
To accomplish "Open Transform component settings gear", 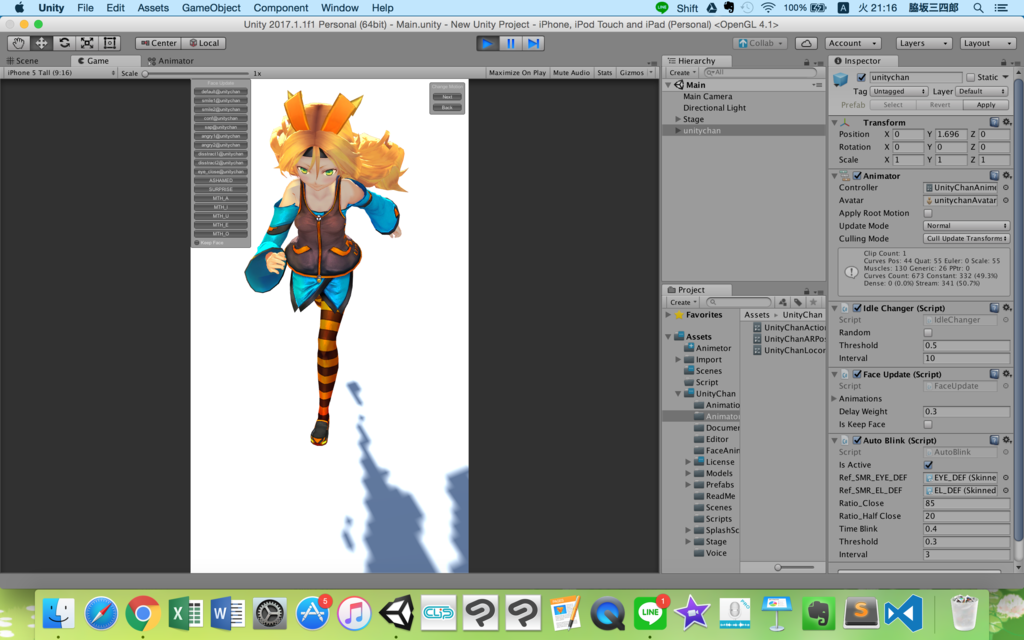I will 1007,122.
